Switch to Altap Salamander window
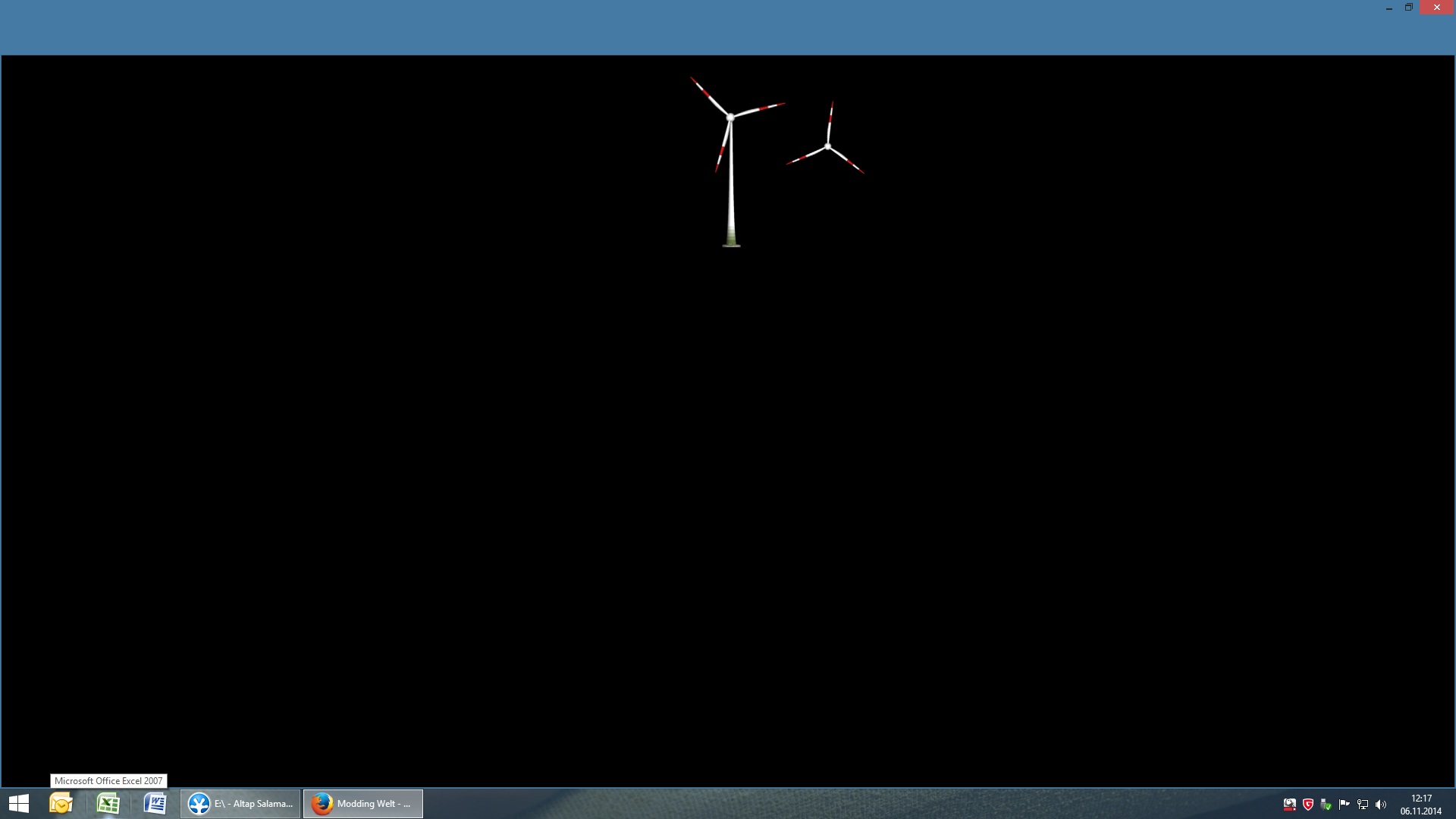The image size is (1456, 819). coord(240,803)
